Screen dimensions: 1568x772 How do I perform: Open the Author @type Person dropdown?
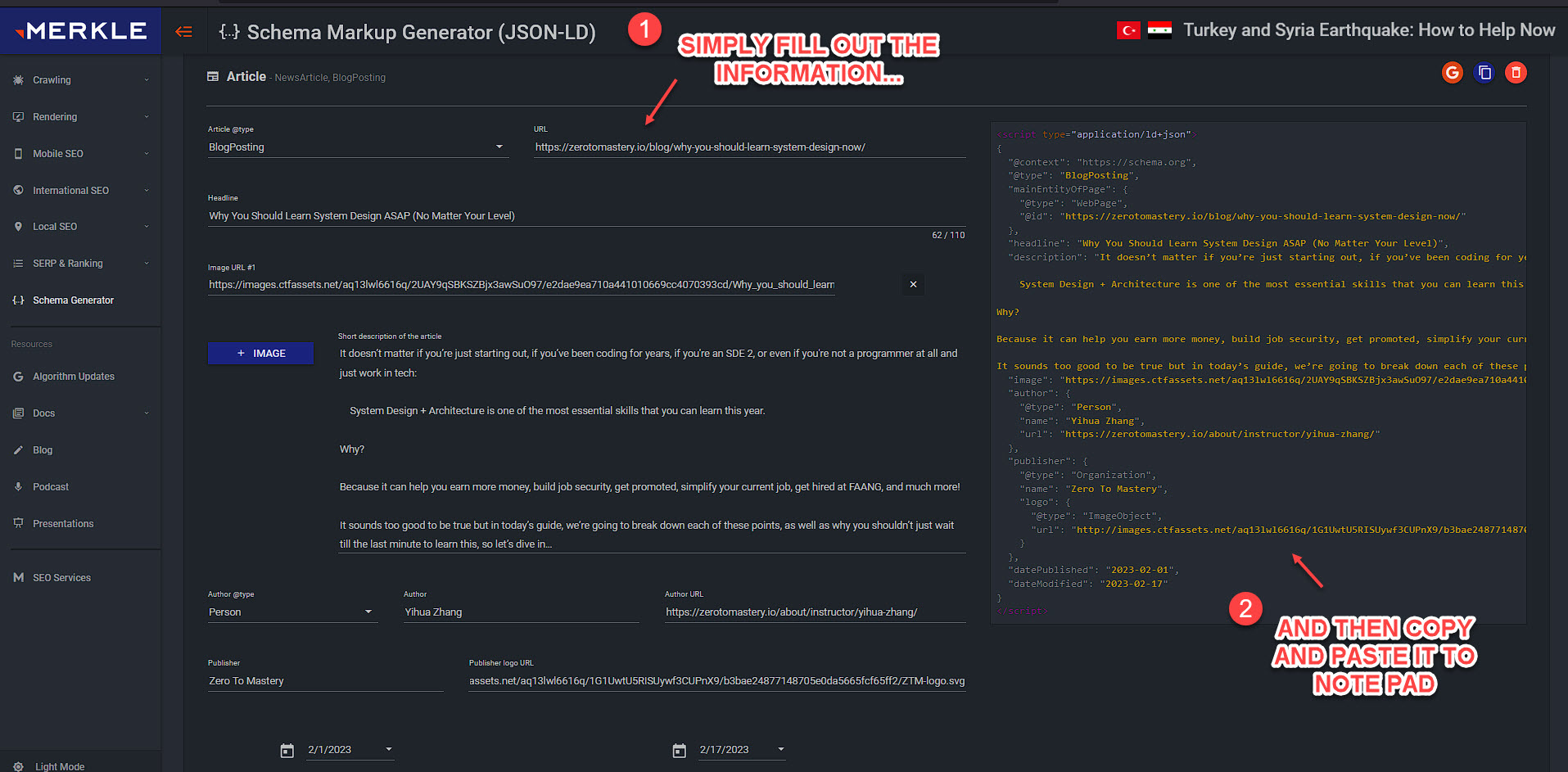coord(292,612)
